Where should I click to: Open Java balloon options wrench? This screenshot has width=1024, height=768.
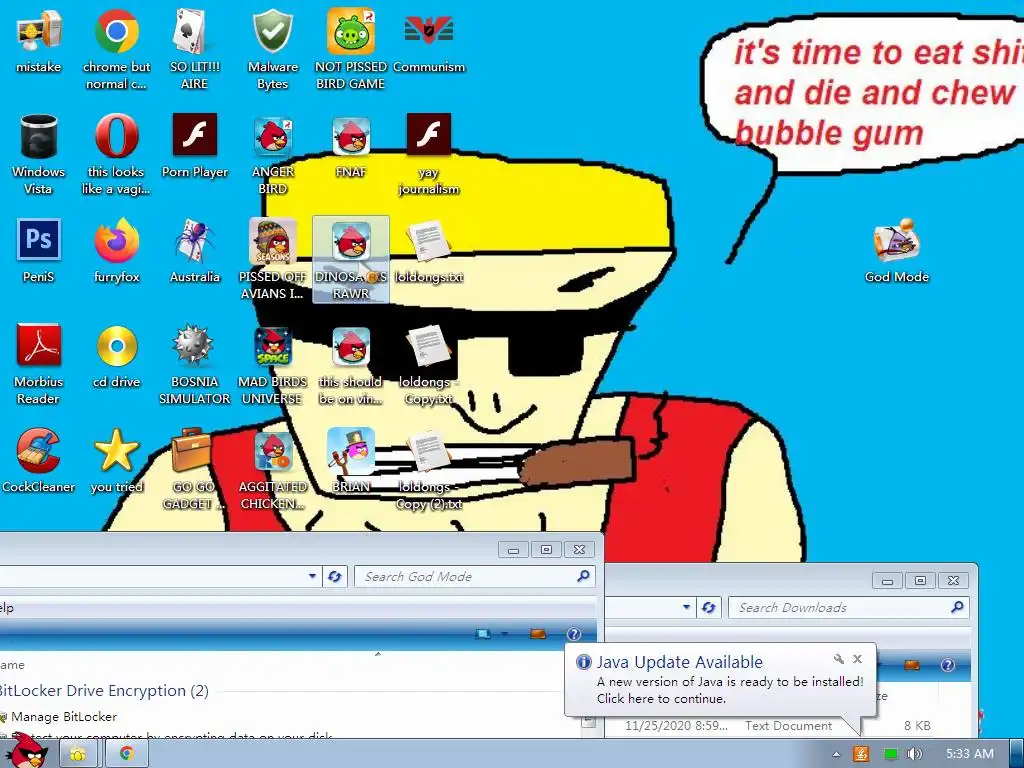[839, 659]
